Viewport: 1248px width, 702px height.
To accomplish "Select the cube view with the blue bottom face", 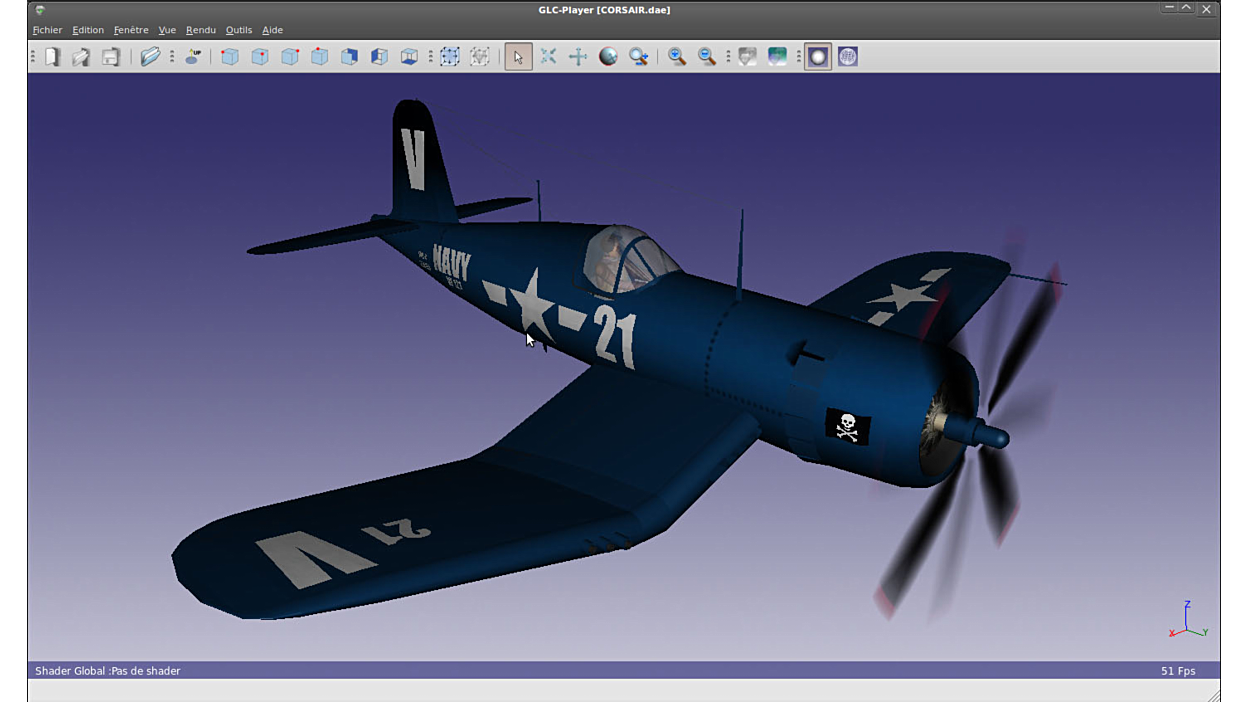I will click(409, 57).
